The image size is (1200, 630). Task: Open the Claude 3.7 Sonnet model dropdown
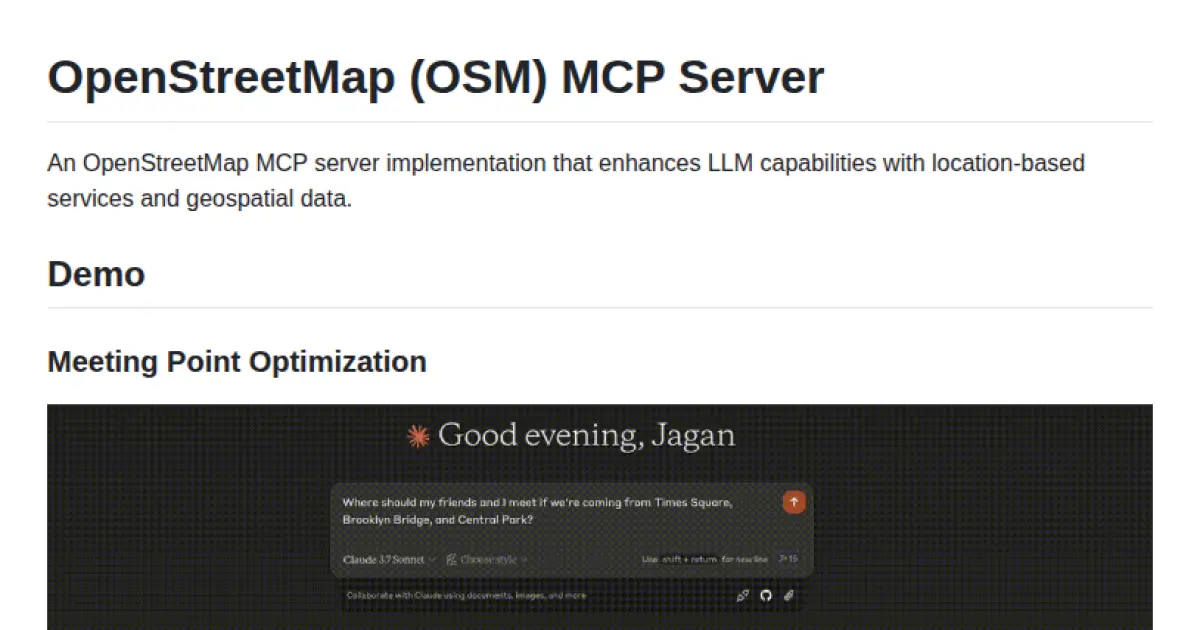pos(385,559)
